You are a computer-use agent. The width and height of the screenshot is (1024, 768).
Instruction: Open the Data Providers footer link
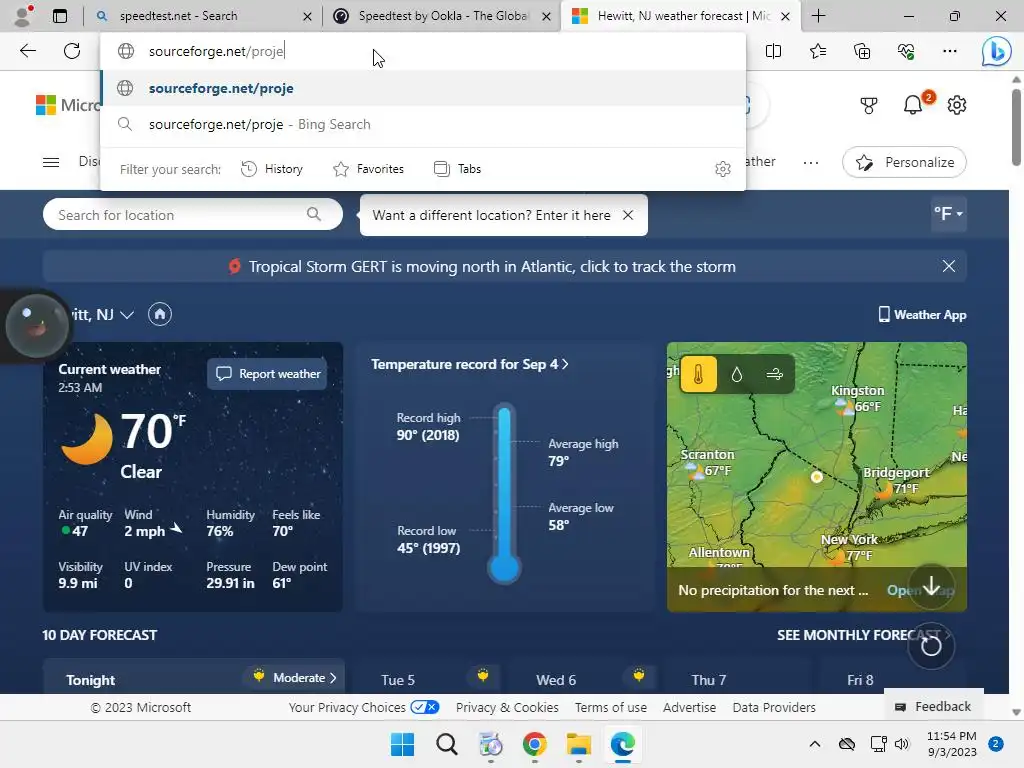(774, 707)
